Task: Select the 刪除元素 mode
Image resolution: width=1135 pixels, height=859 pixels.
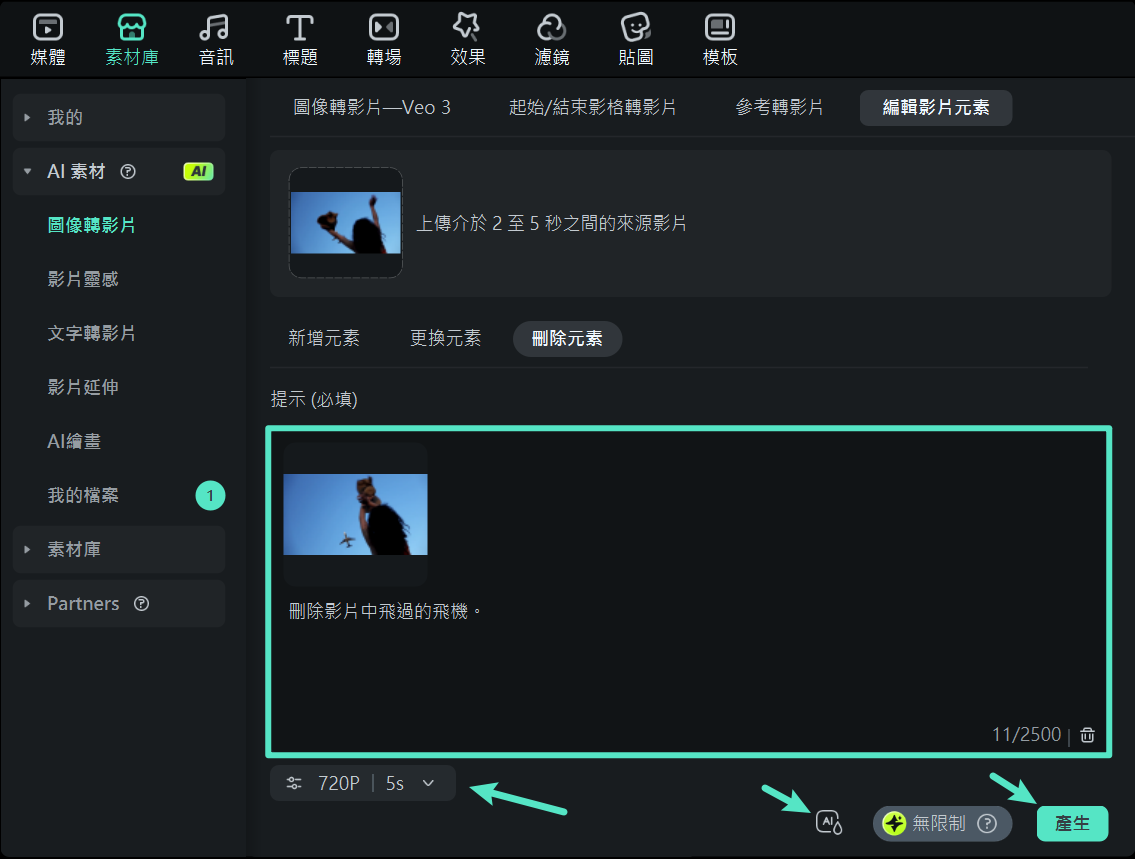Action: (567, 339)
